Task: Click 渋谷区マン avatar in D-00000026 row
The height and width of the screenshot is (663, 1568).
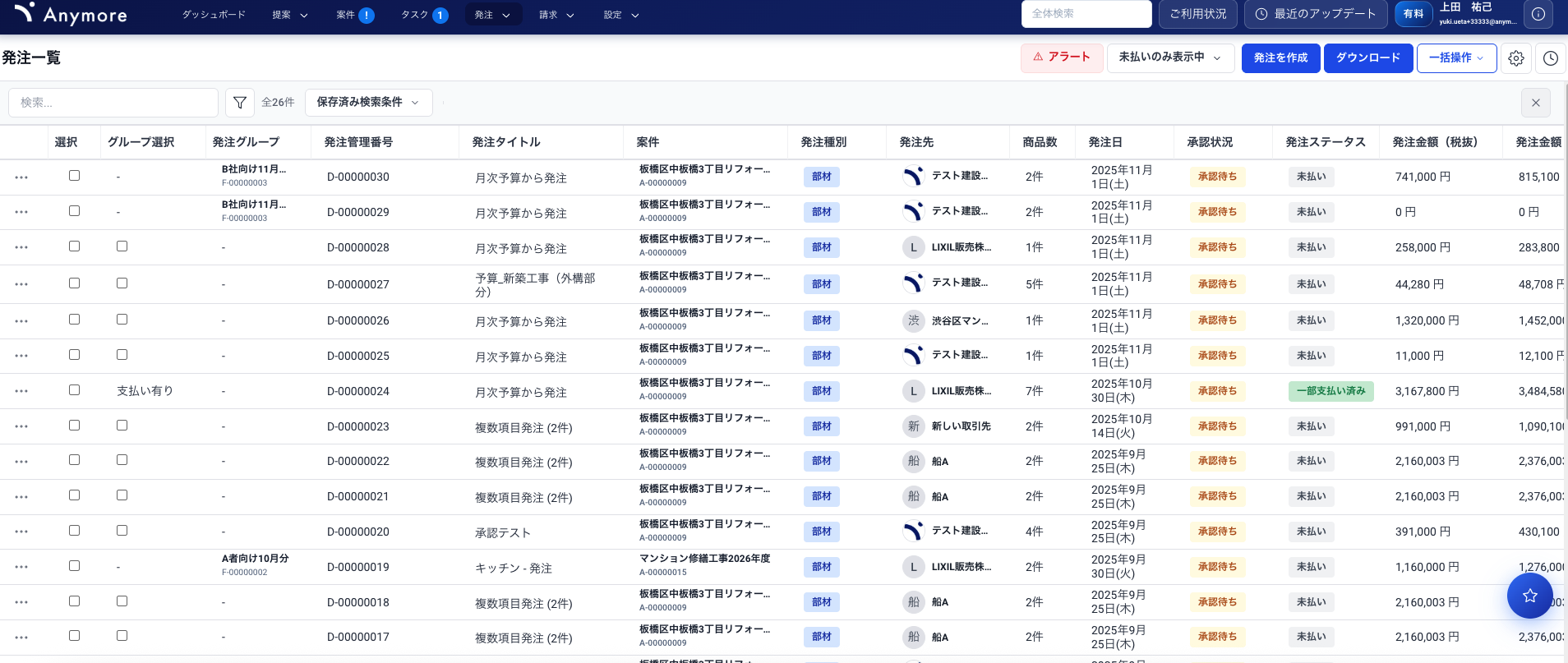Action: (x=913, y=320)
